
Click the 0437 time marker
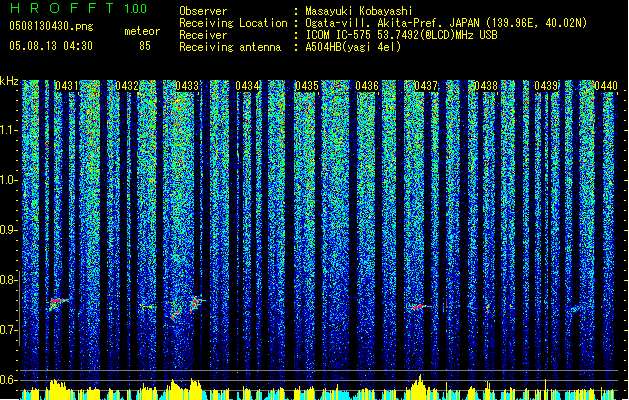426,86
